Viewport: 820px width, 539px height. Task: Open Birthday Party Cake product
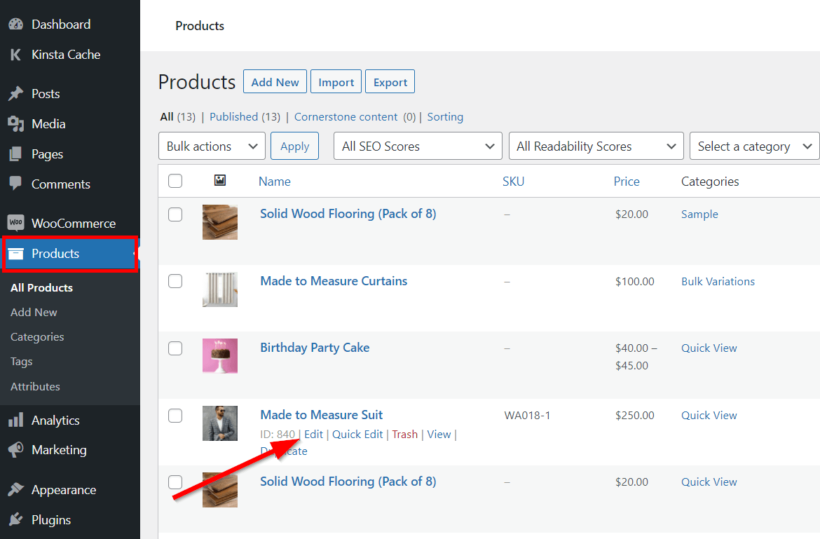tap(315, 348)
